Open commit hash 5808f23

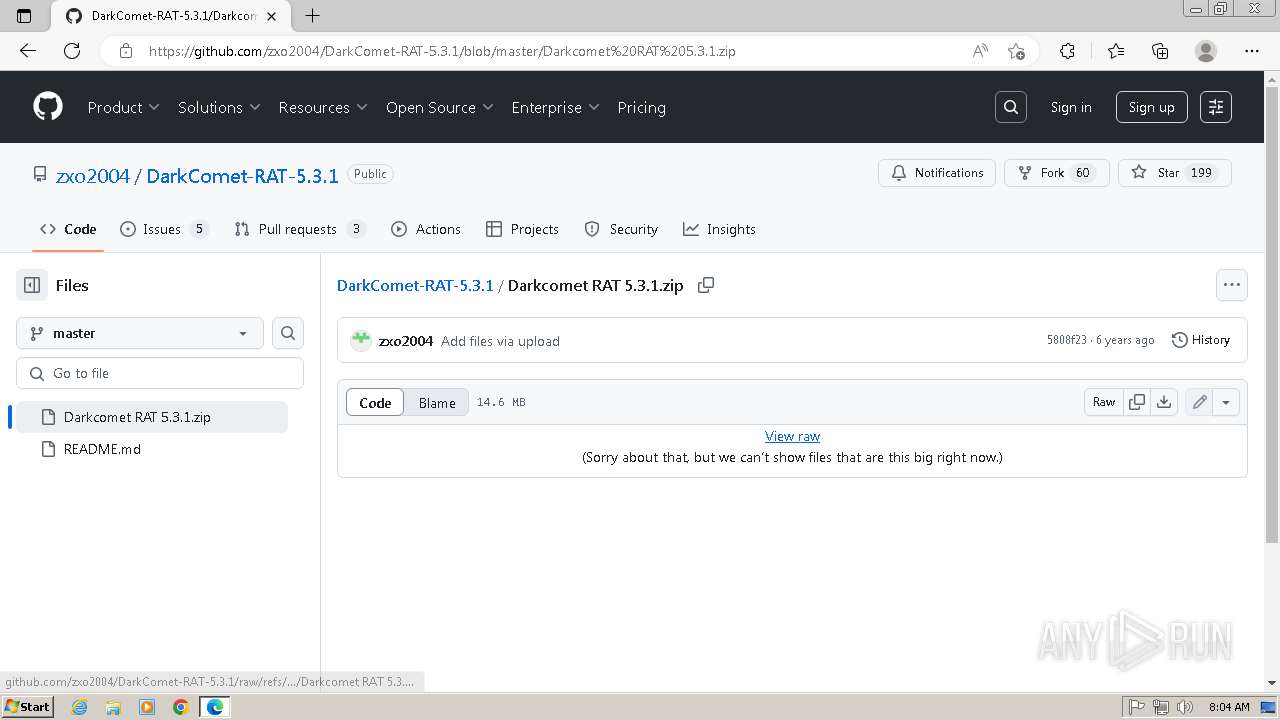click(x=1066, y=340)
